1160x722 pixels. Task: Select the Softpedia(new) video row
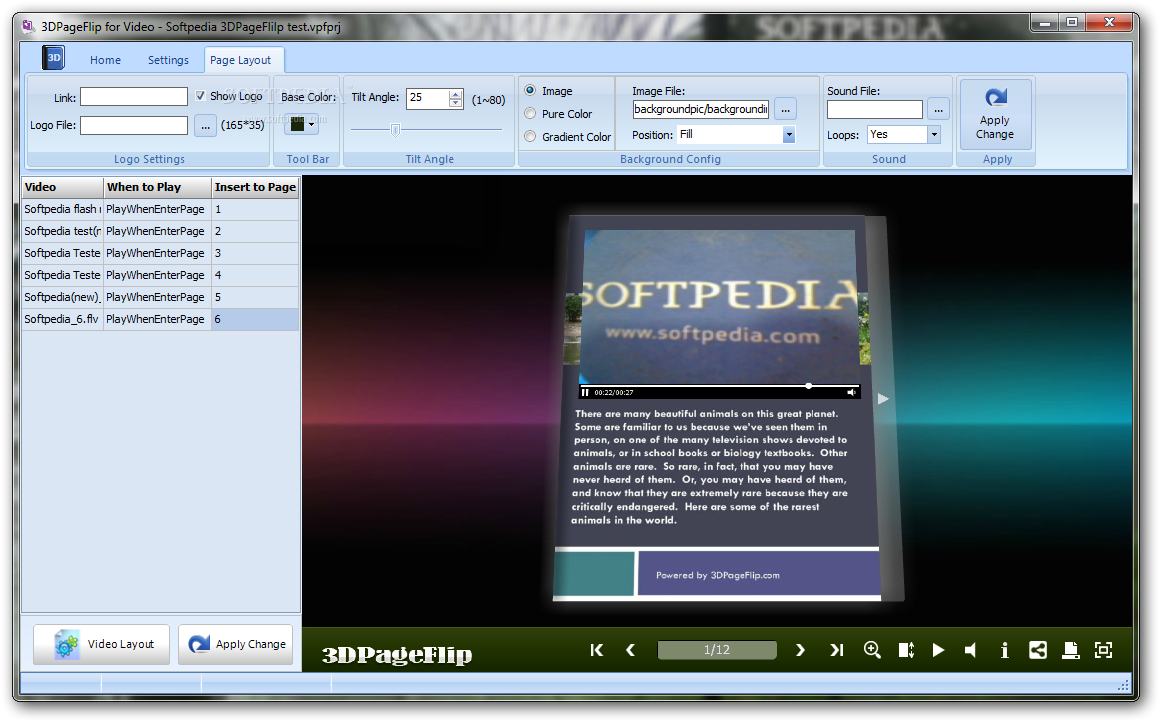(x=161, y=297)
